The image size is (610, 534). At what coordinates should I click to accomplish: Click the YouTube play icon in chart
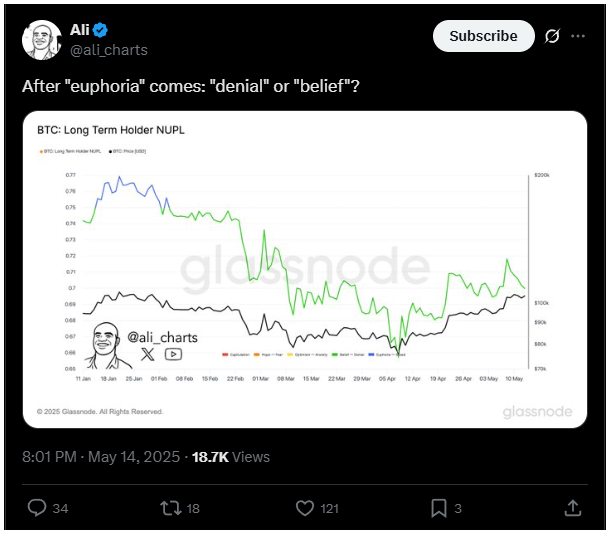[x=173, y=354]
